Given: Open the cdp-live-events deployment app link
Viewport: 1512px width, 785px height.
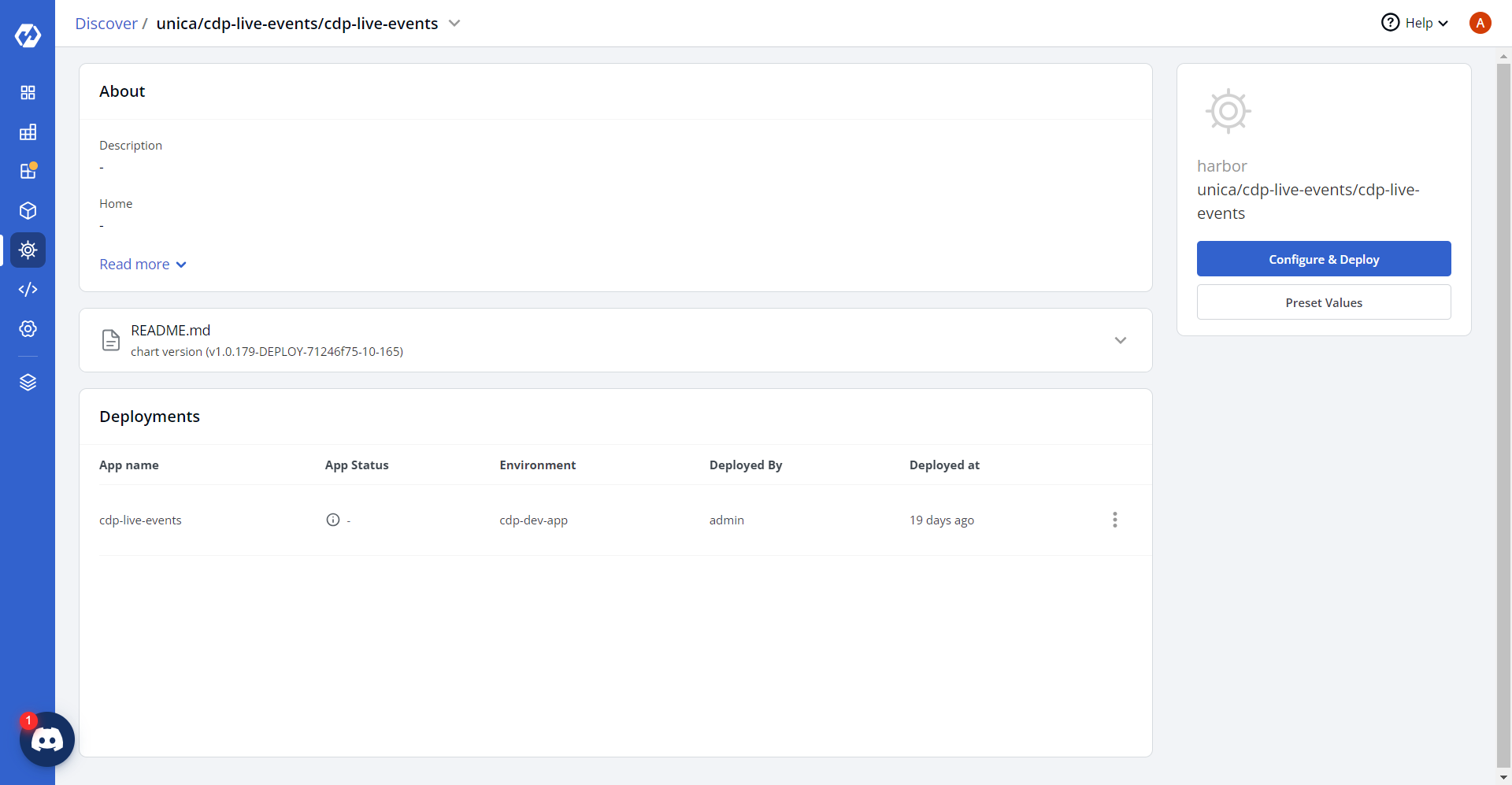Looking at the screenshot, I should [x=140, y=520].
